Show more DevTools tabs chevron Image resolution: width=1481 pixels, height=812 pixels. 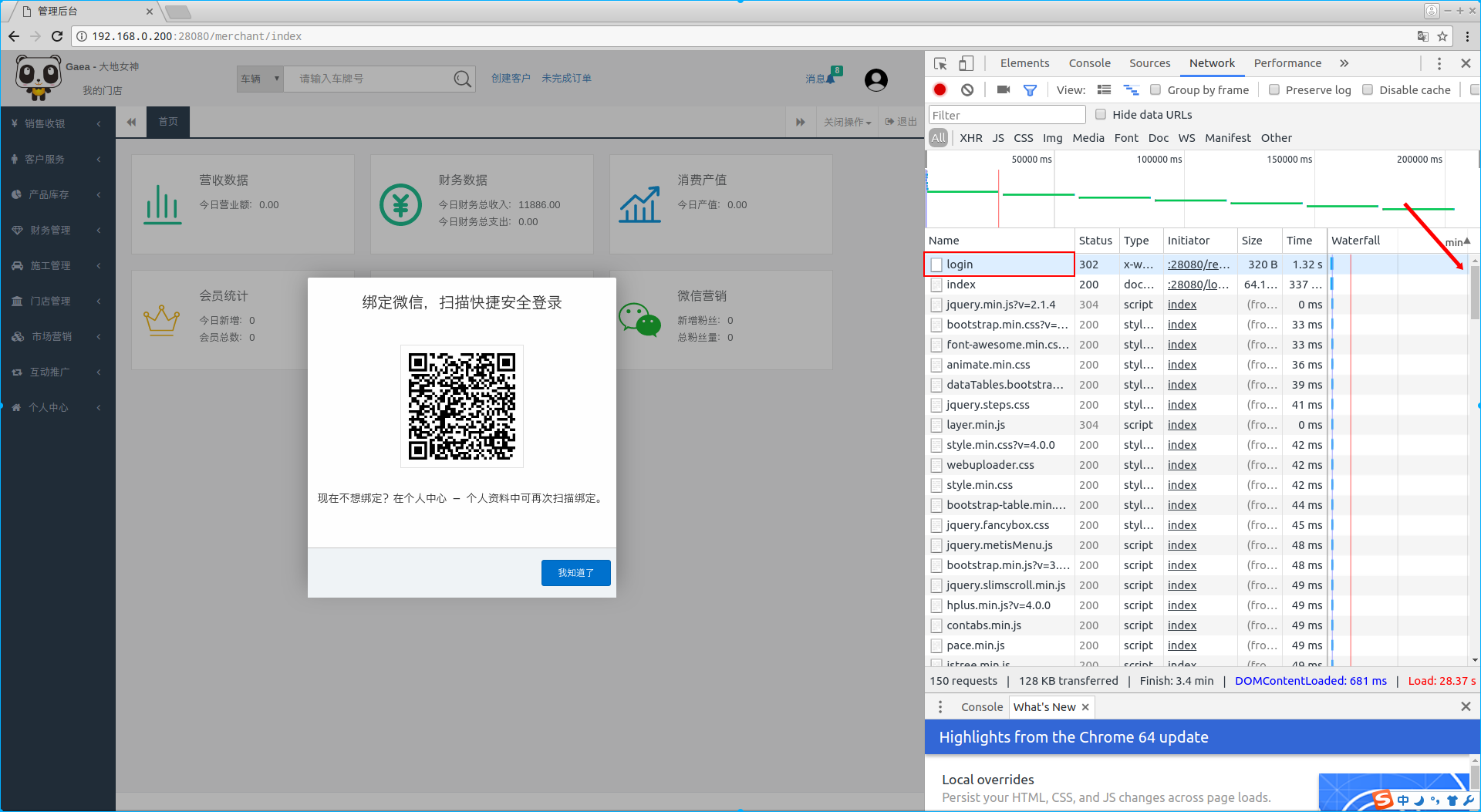pos(1344,63)
